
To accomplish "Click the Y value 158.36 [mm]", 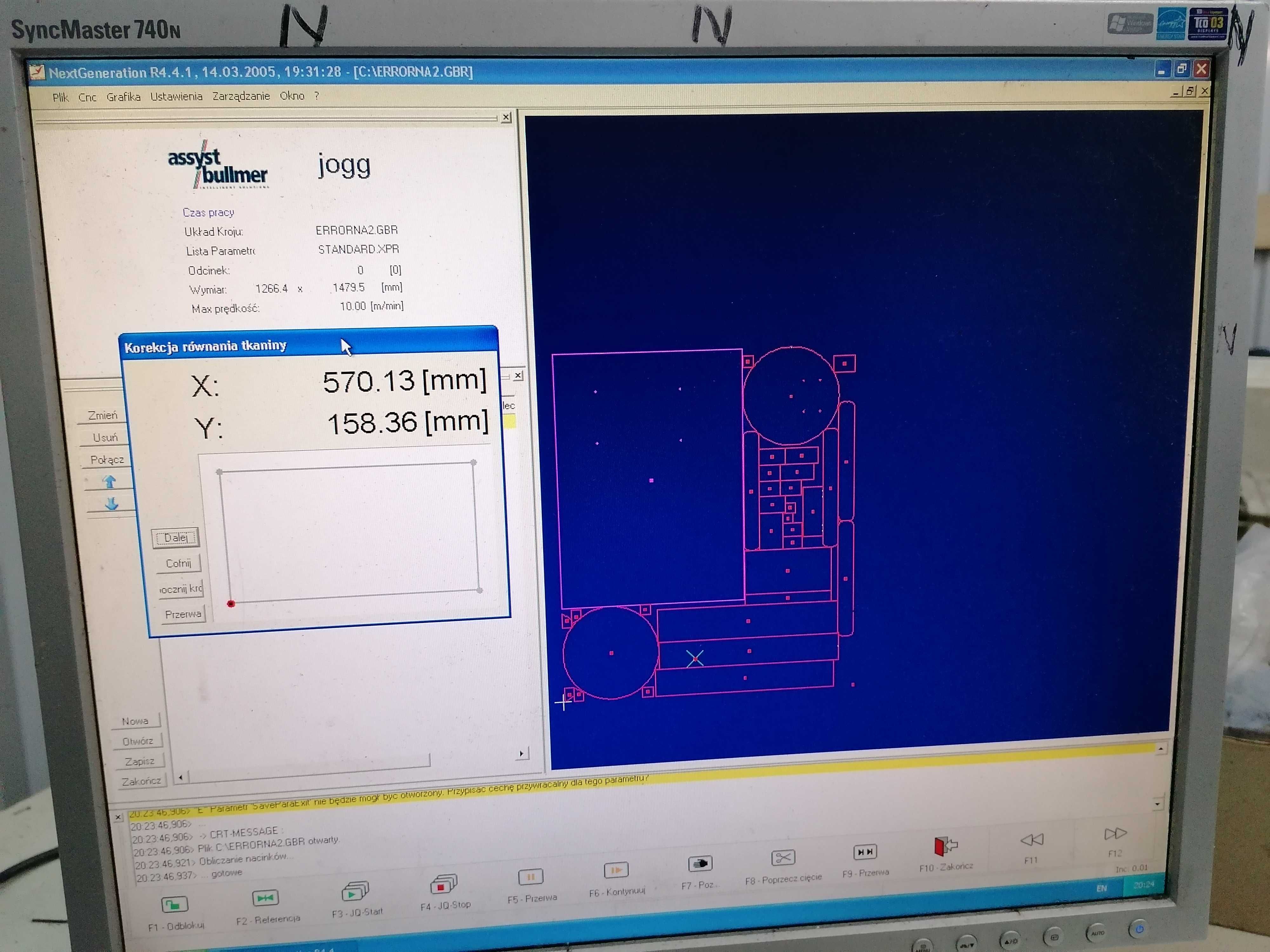I will point(408,423).
